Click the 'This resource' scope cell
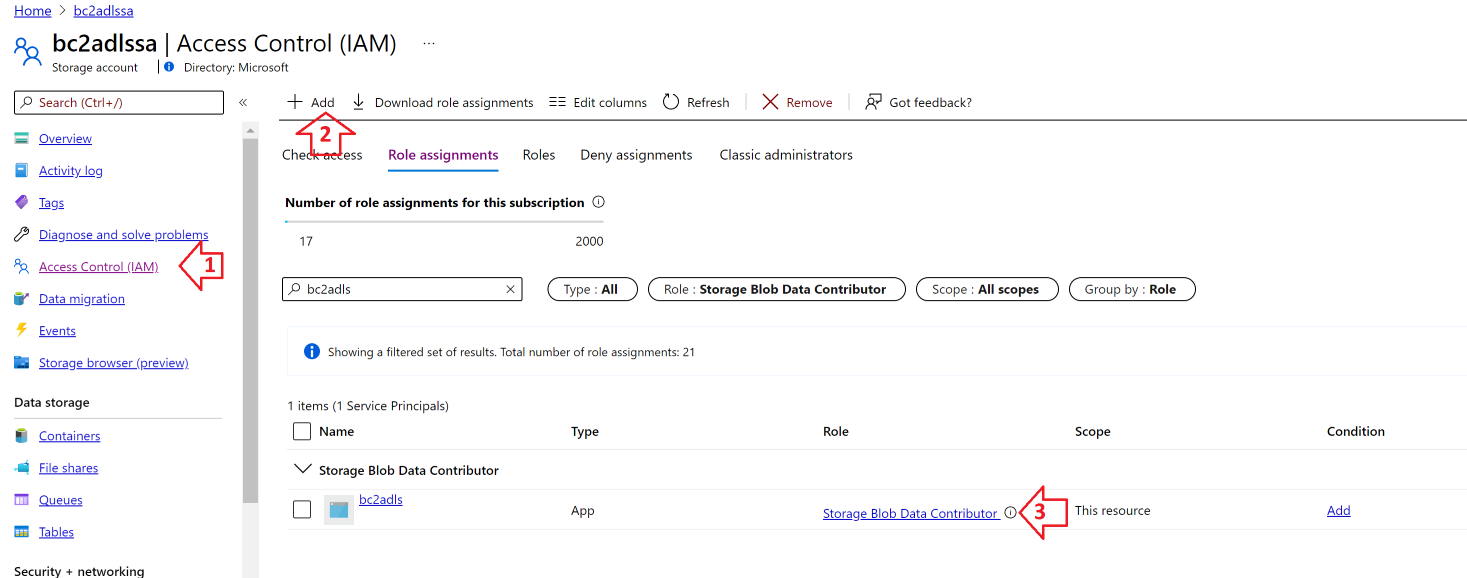Screen dimensions: 1467x578 [1112, 510]
